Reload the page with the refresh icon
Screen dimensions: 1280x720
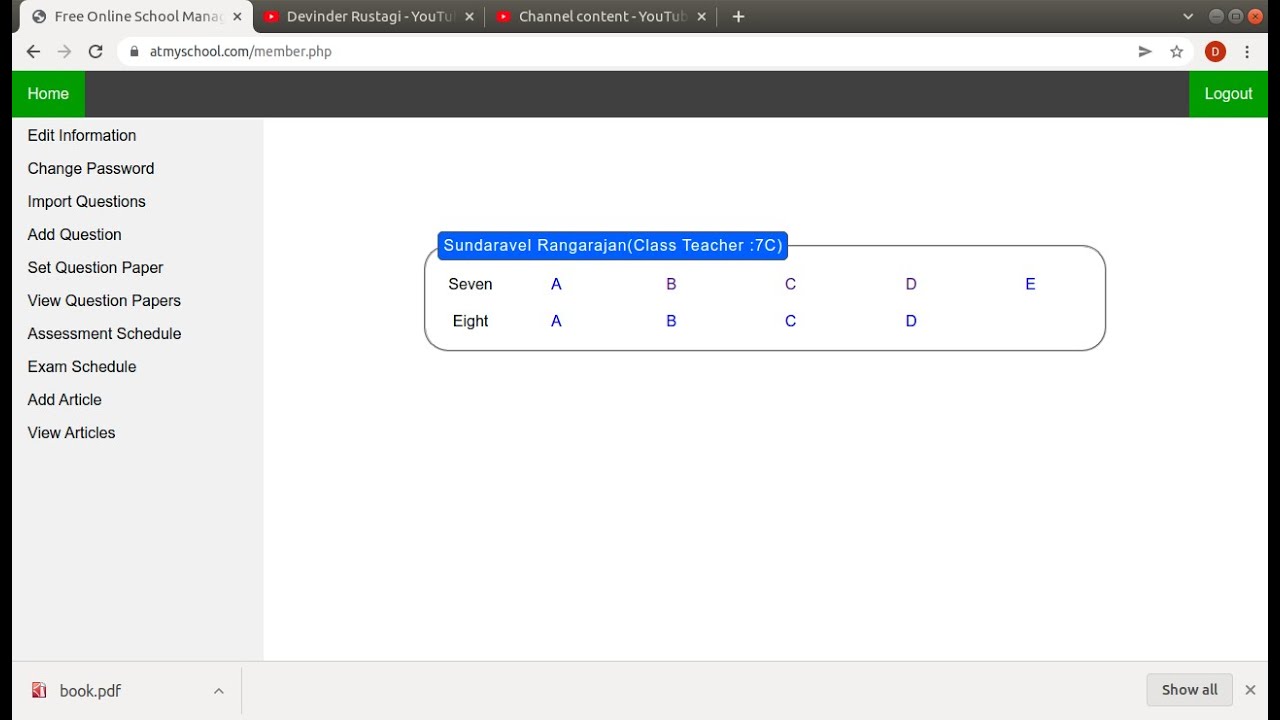[x=96, y=52]
